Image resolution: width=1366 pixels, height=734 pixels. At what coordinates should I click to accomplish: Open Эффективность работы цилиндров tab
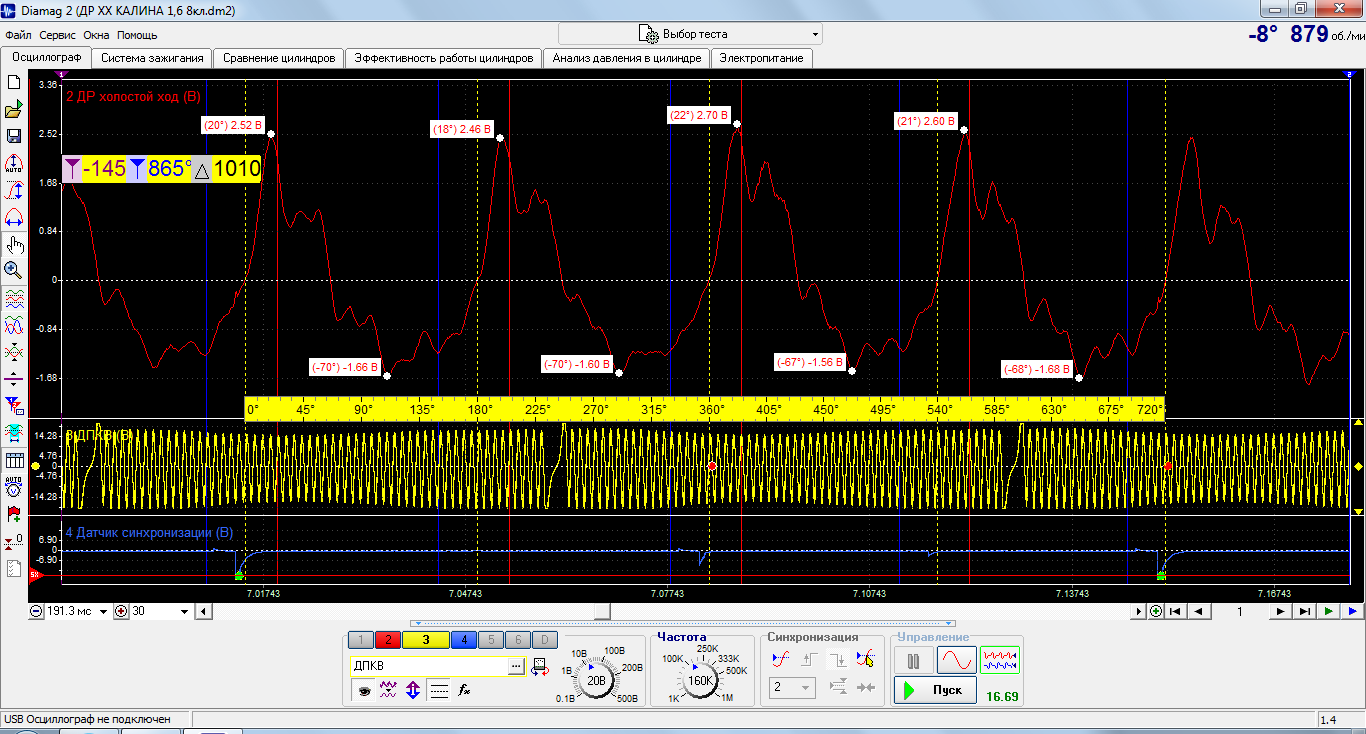444,58
